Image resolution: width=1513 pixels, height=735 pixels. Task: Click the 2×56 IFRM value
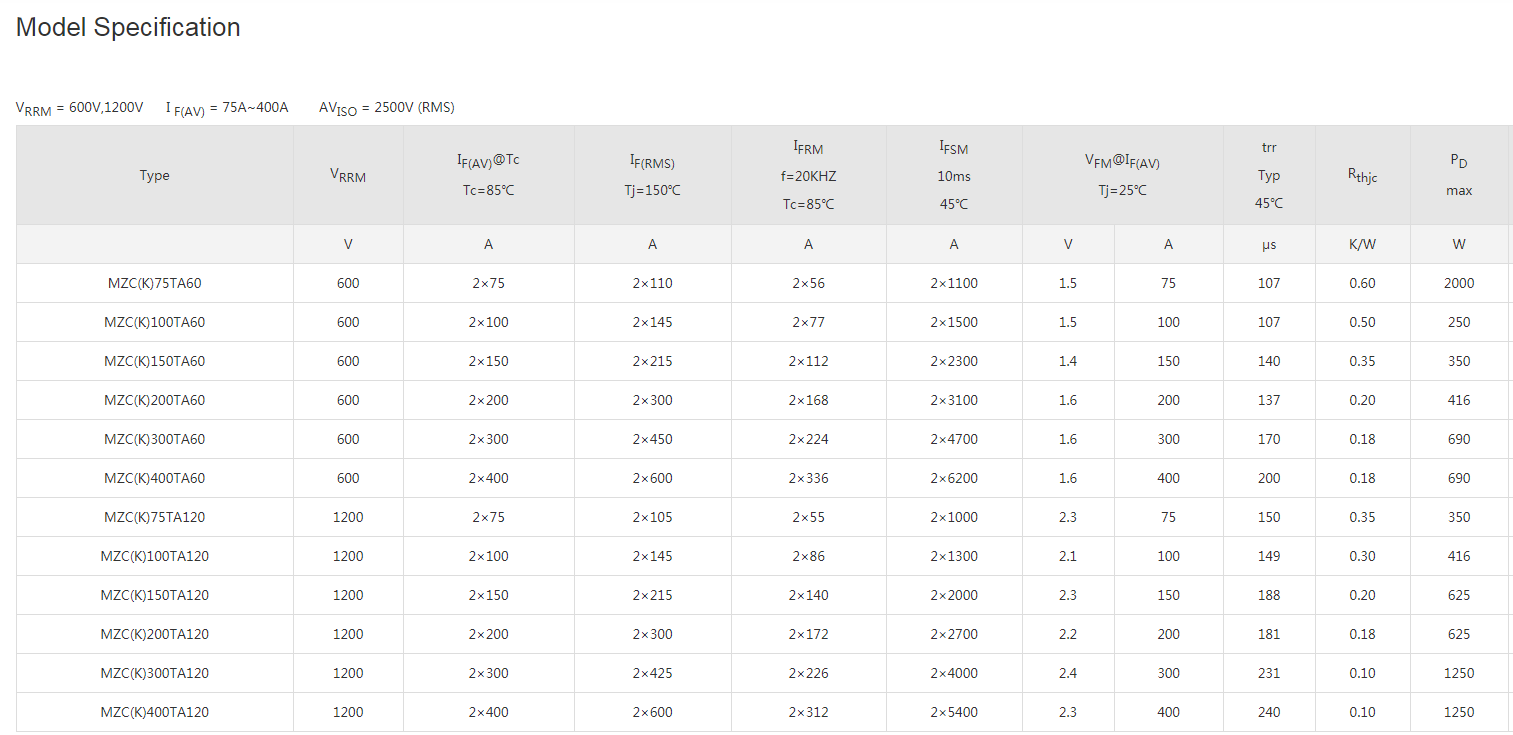pyautogui.click(x=808, y=283)
